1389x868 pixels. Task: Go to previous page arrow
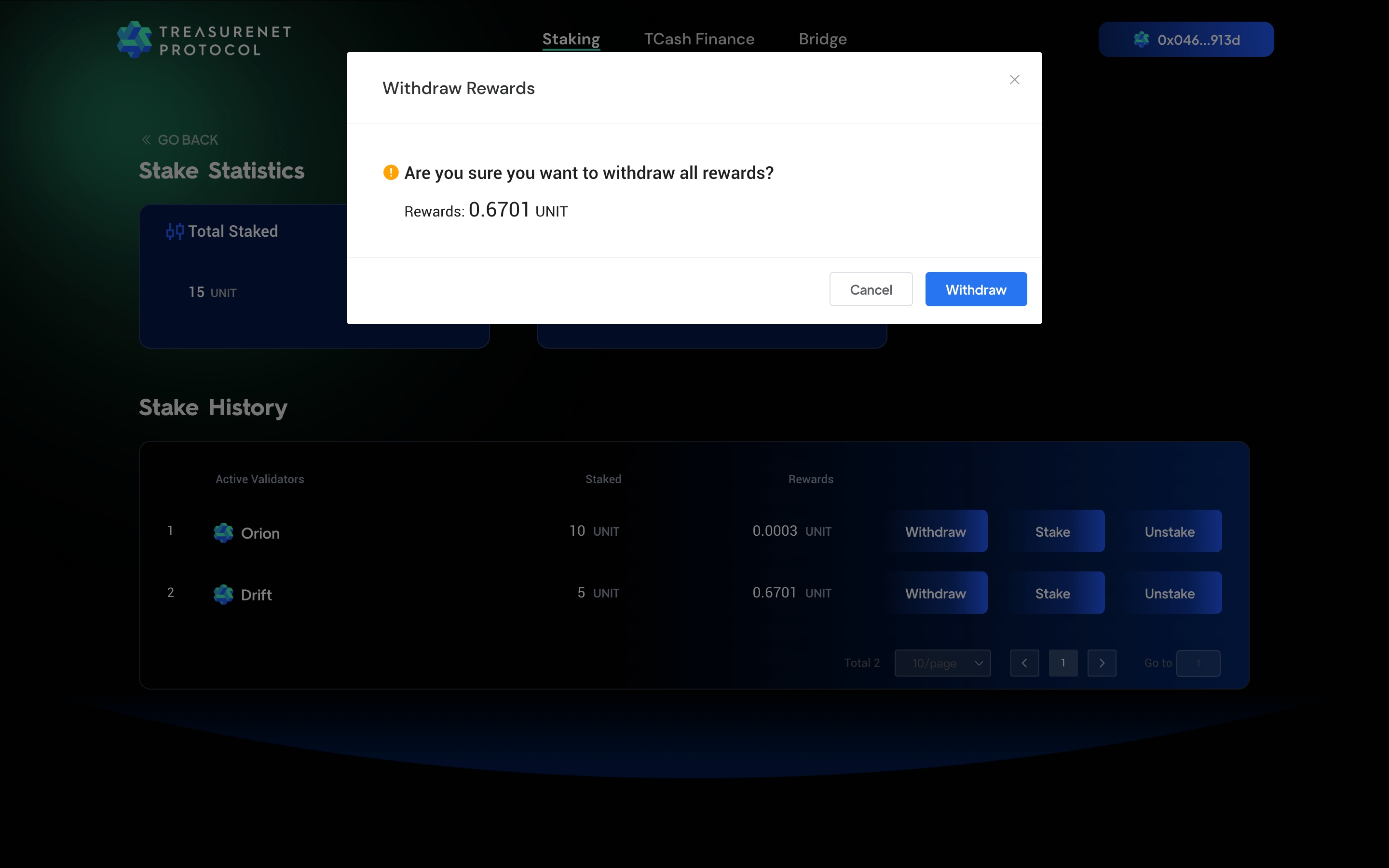(x=1024, y=663)
